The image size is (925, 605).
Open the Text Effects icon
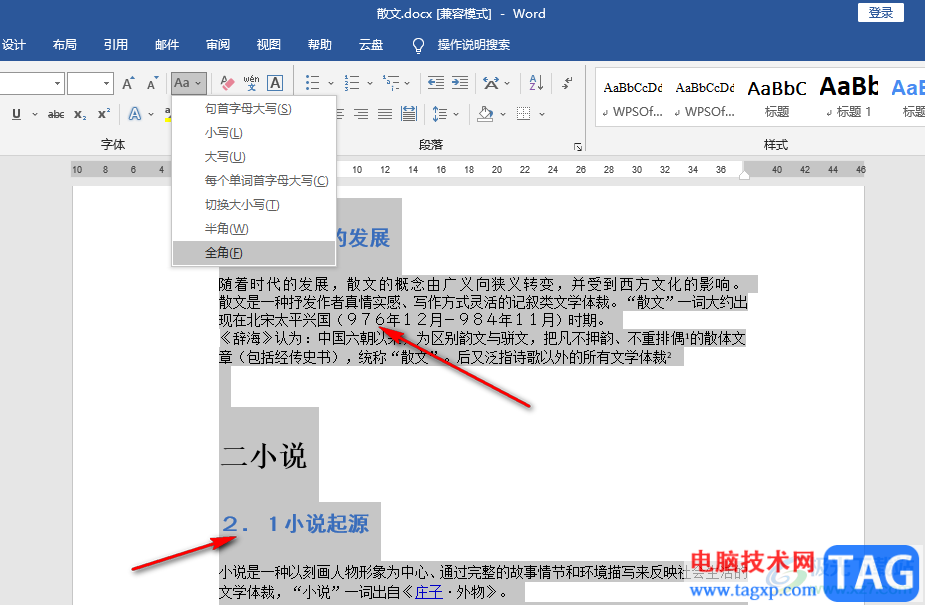[x=135, y=114]
